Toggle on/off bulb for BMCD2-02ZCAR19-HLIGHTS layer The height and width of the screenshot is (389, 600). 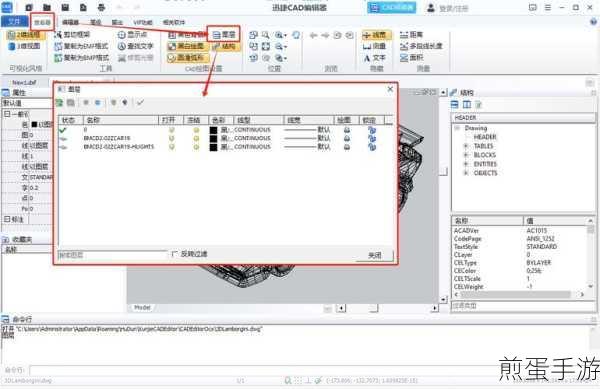171,147
